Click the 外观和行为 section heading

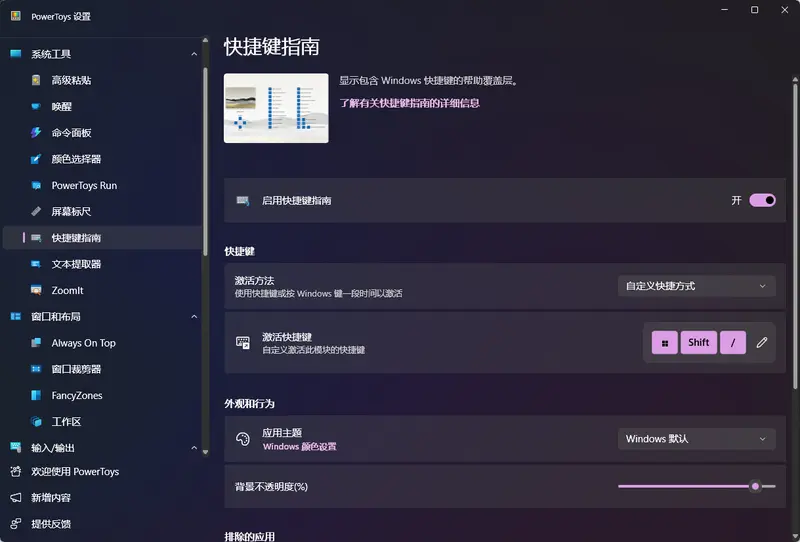click(x=249, y=404)
